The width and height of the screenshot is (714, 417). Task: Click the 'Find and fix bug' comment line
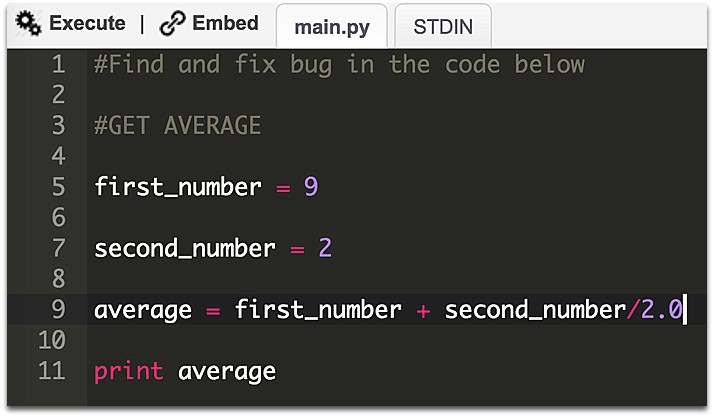coord(339,65)
